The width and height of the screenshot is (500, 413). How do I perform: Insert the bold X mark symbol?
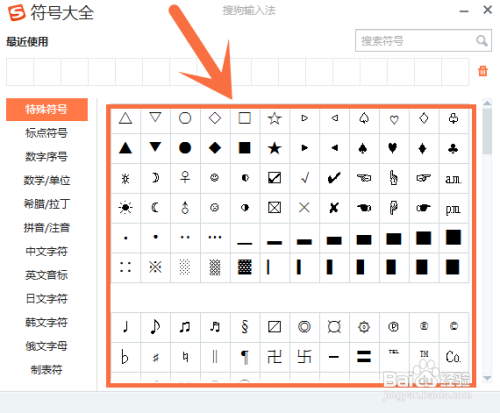pos(334,208)
